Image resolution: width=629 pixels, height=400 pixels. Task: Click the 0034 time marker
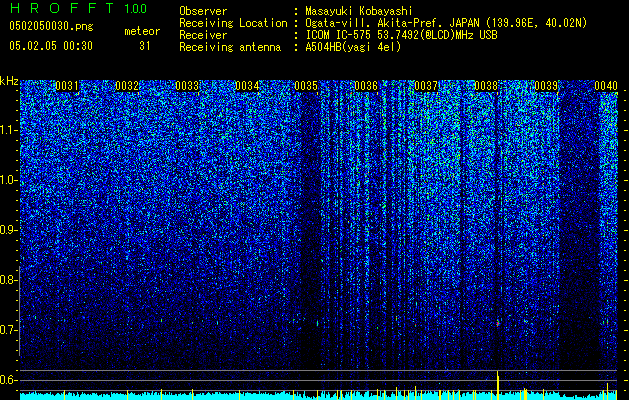[x=247, y=86]
